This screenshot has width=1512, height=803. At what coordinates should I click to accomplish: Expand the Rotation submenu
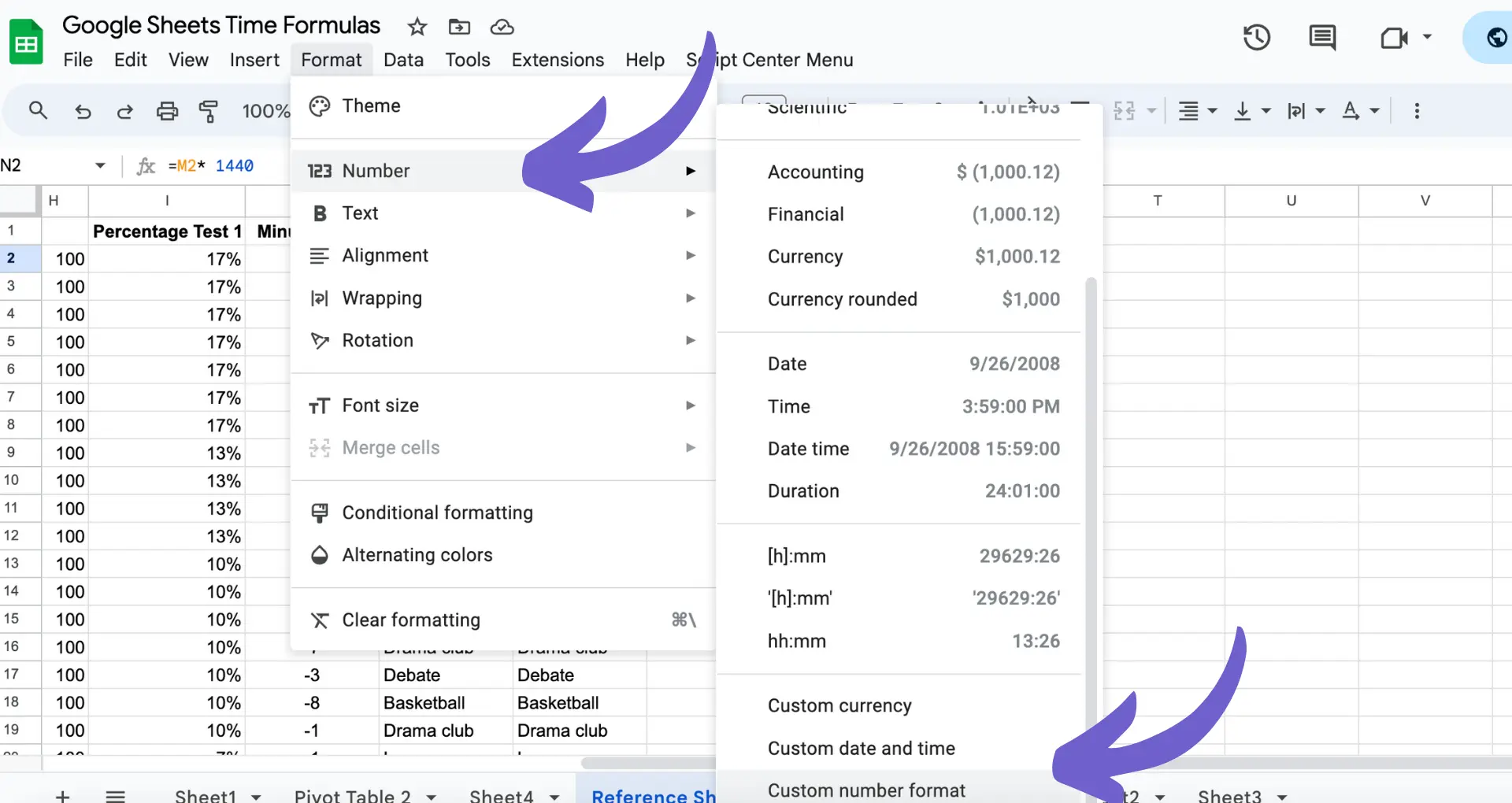(502, 341)
